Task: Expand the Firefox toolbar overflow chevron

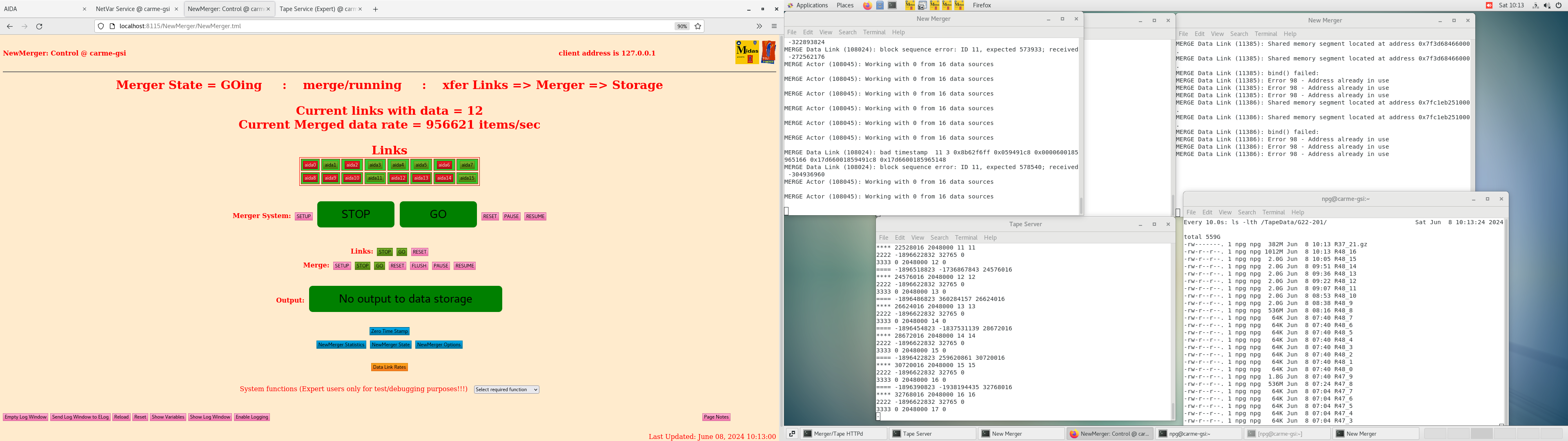Action: coord(759,26)
